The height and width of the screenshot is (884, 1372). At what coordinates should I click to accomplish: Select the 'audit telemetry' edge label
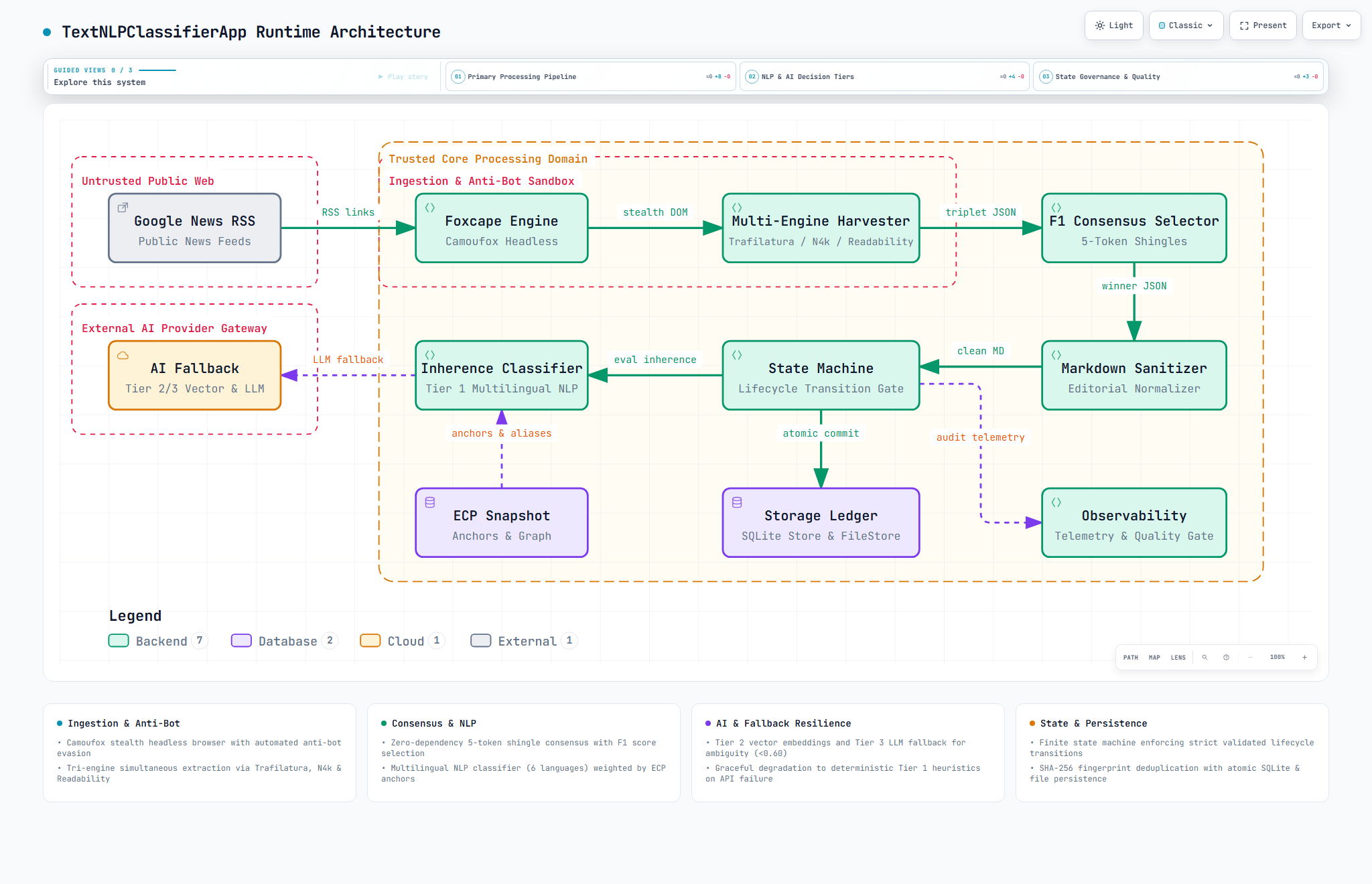click(x=980, y=437)
